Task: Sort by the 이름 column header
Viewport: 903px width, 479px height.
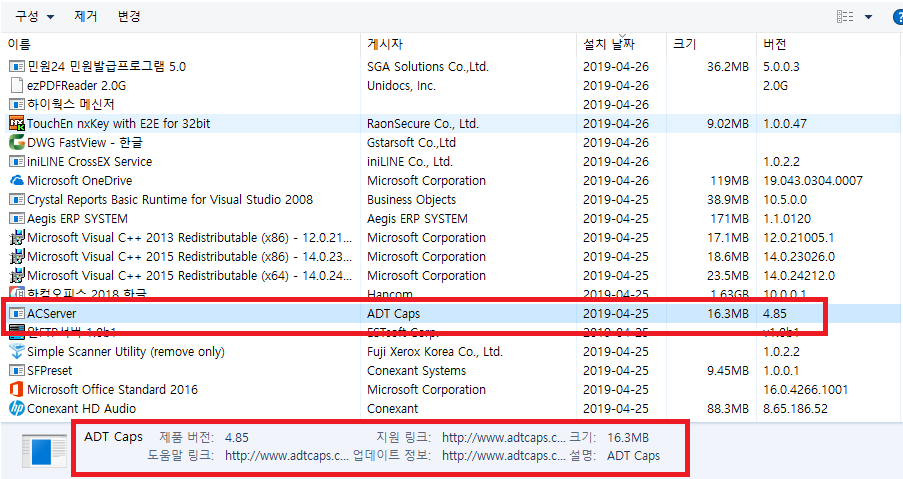Action: [x=19, y=44]
